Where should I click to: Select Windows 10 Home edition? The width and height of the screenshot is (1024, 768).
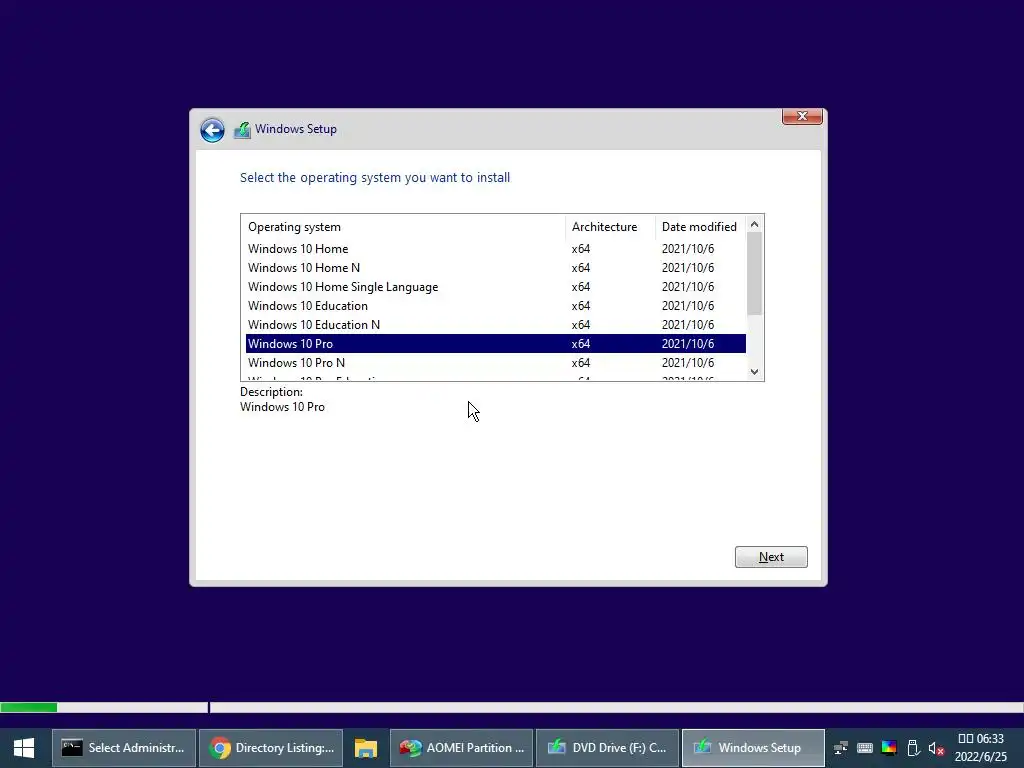(x=496, y=249)
